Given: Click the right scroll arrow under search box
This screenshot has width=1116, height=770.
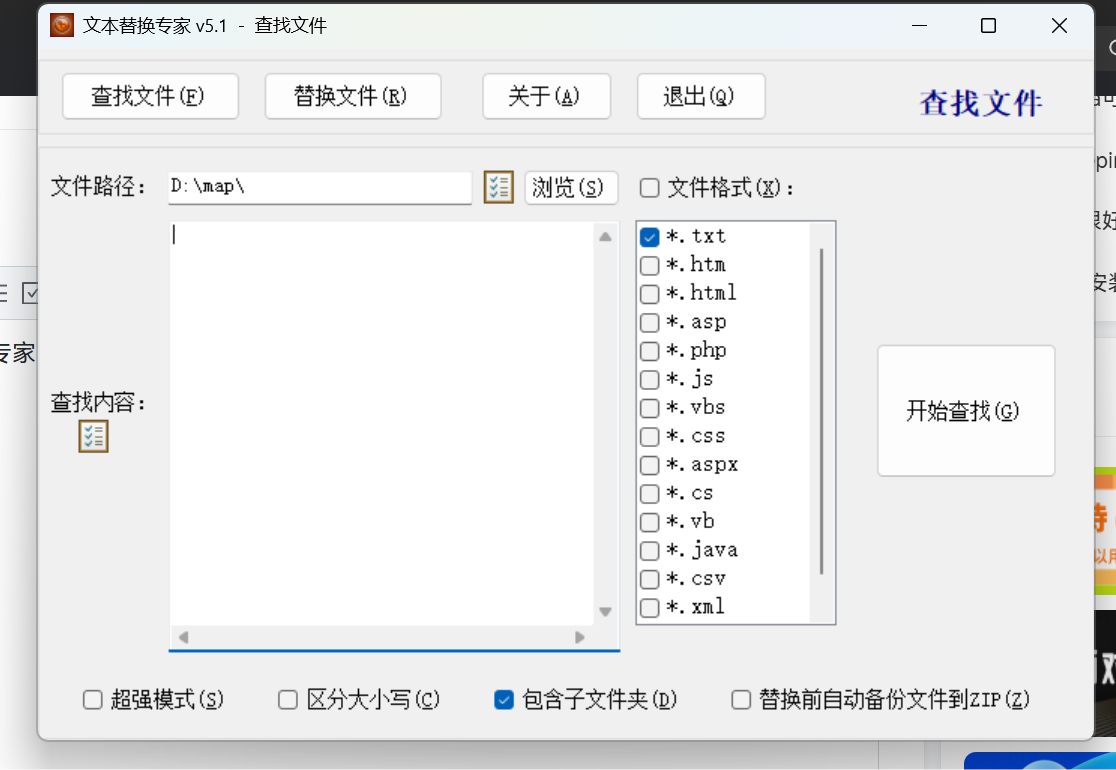Looking at the screenshot, I should 579,637.
